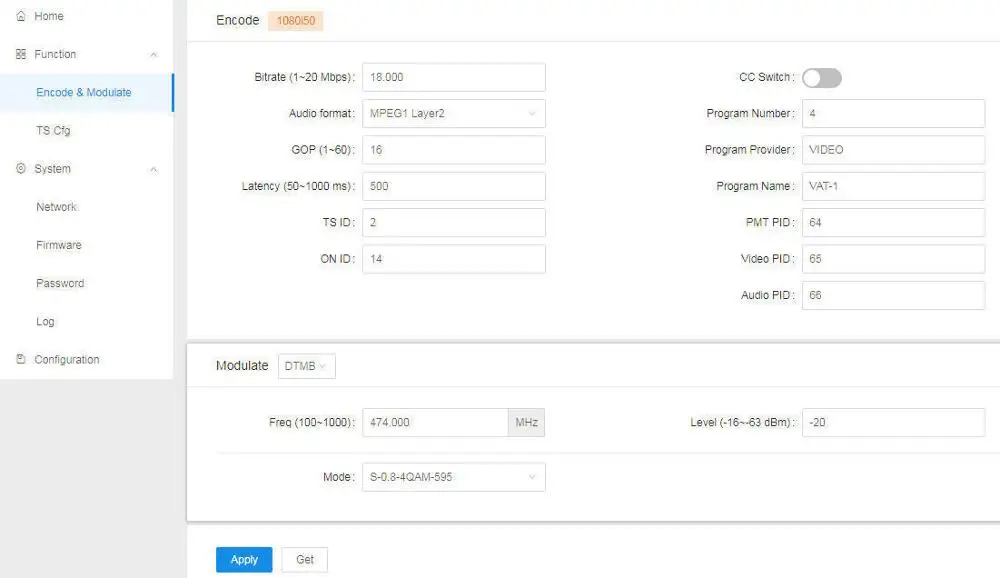The image size is (1000, 578).
Task: Click the PMT PID field
Action: 893,223
